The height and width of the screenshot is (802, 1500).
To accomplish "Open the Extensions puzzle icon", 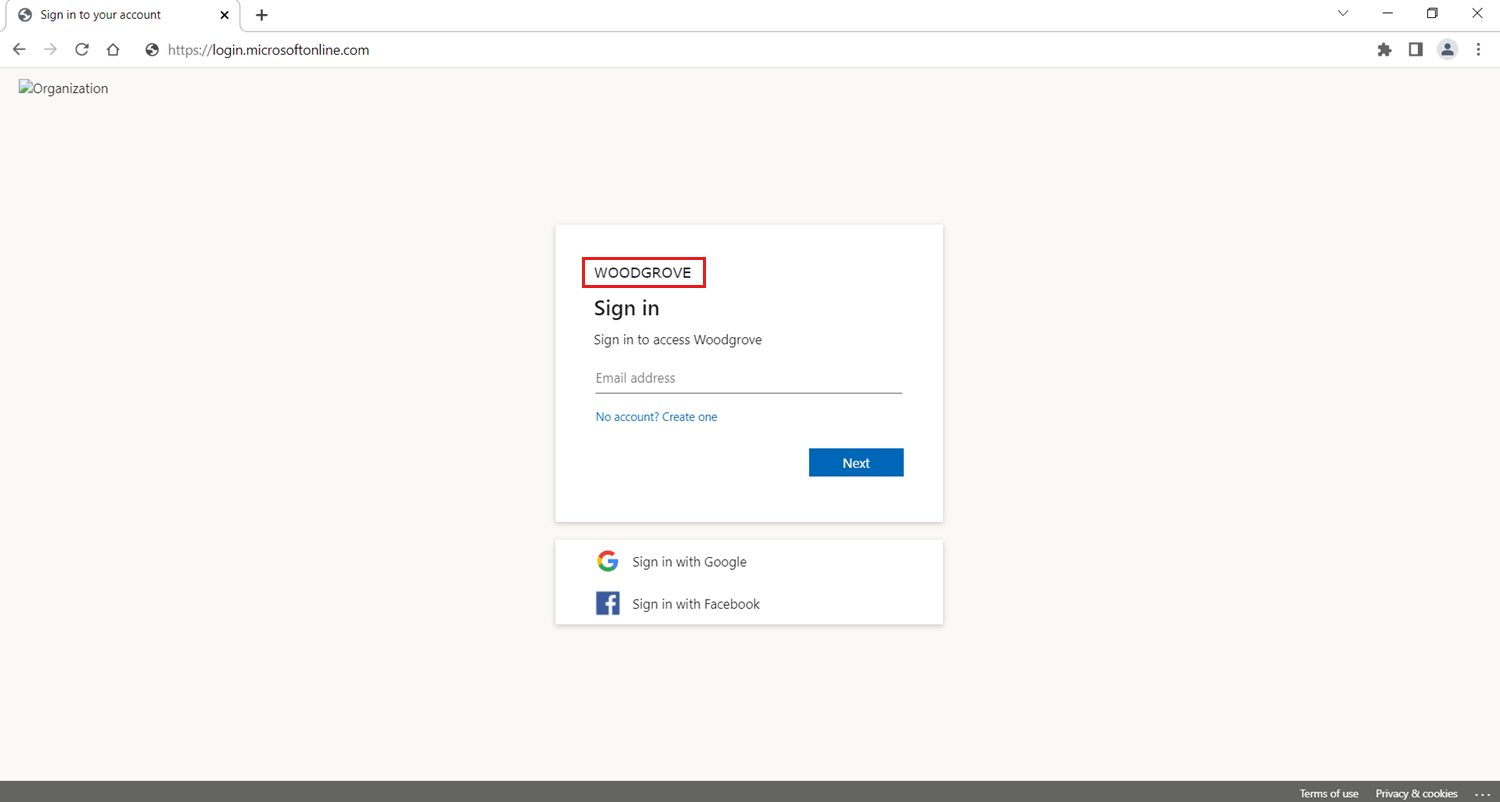I will [x=1384, y=50].
